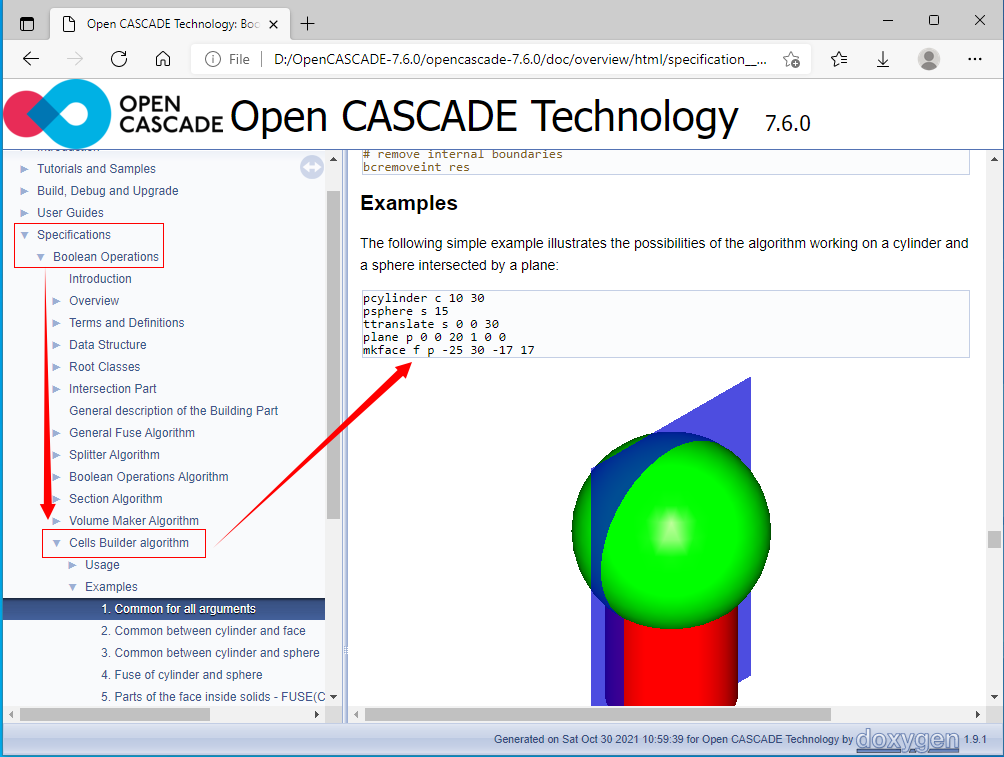Click the navigation tree scroll-up arrow

pyautogui.click(x=333, y=159)
